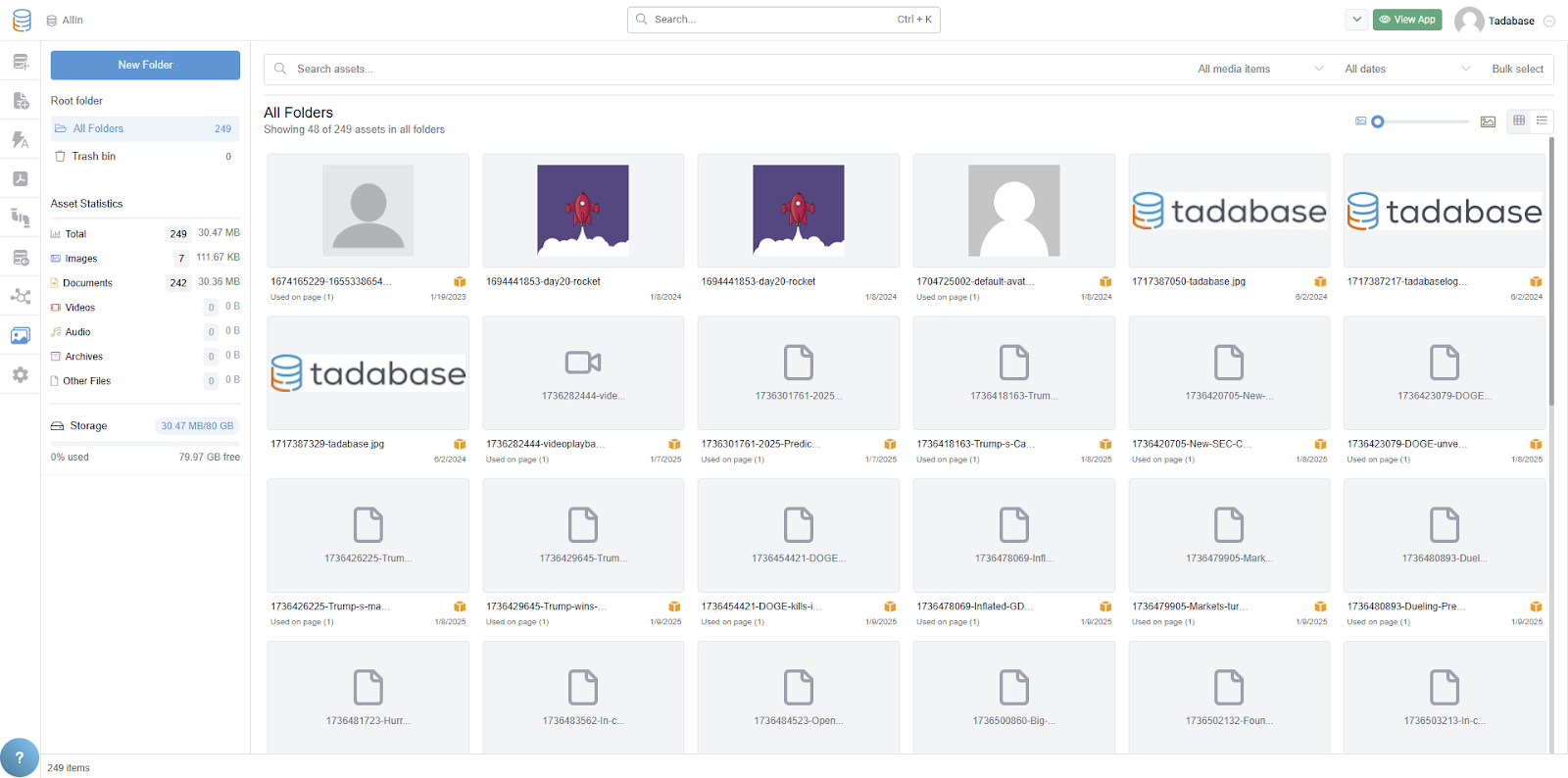Click the thumbnail size slider track
Viewport: 1568px width, 778px height.
pos(1422,122)
